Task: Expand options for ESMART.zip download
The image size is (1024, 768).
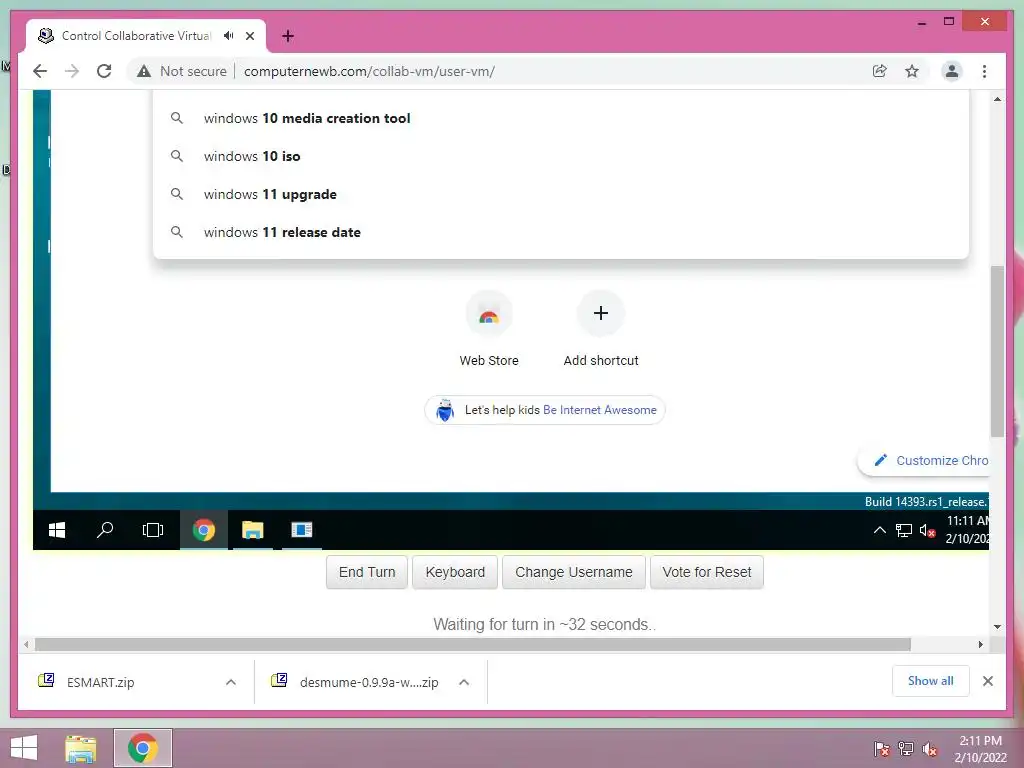Action: click(x=231, y=682)
